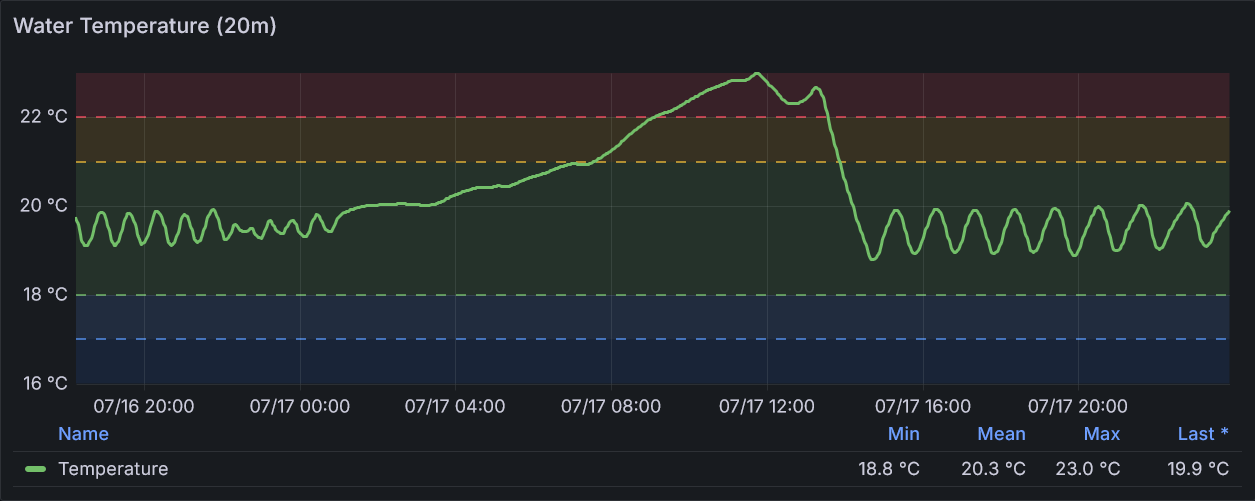The image size is (1255, 501).
Task: Sort the legend by the Max column
Action: (1101, 434)
